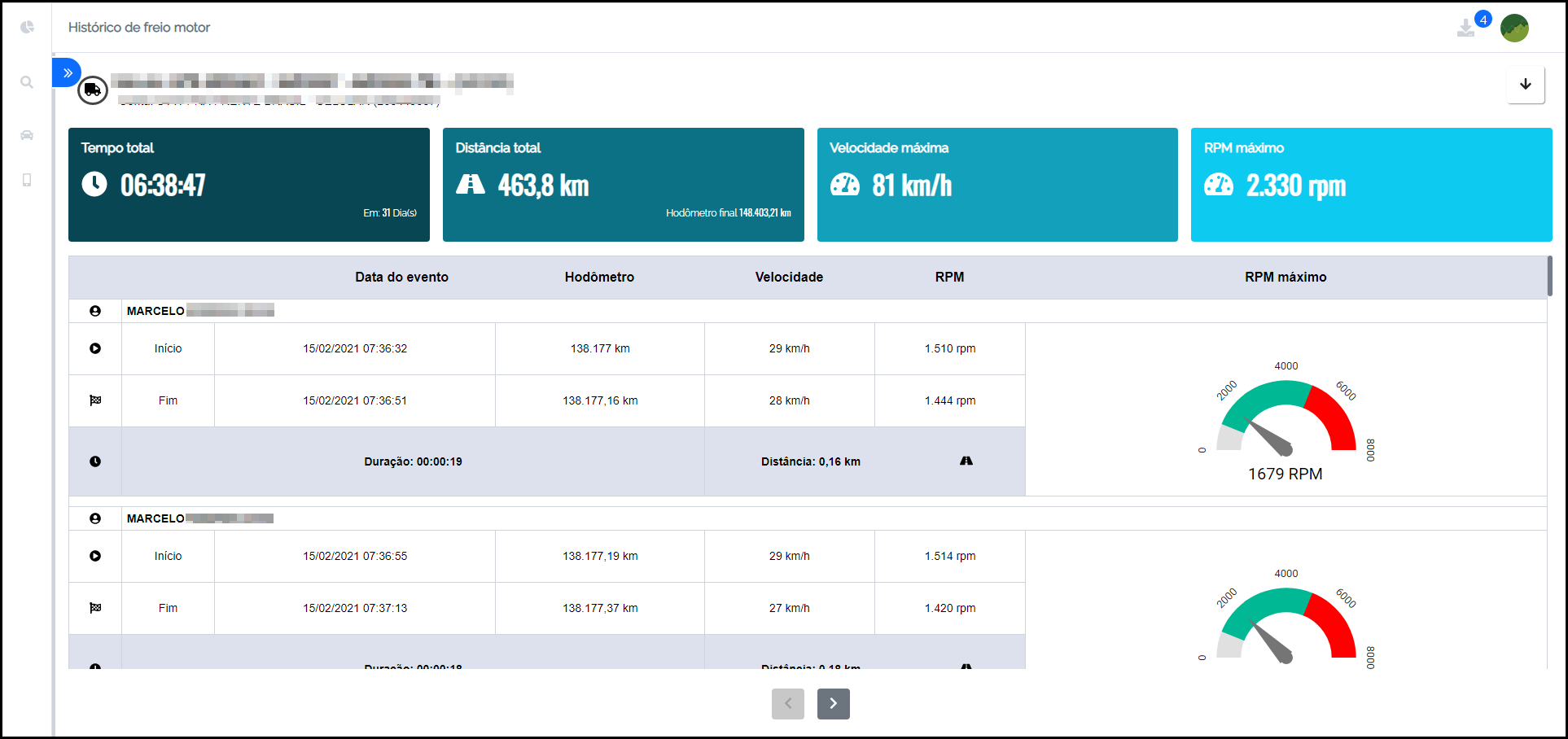1568x739 pixels.
Task: Select date 15/02/2021 07:36:55
Action: pos(355,556)
